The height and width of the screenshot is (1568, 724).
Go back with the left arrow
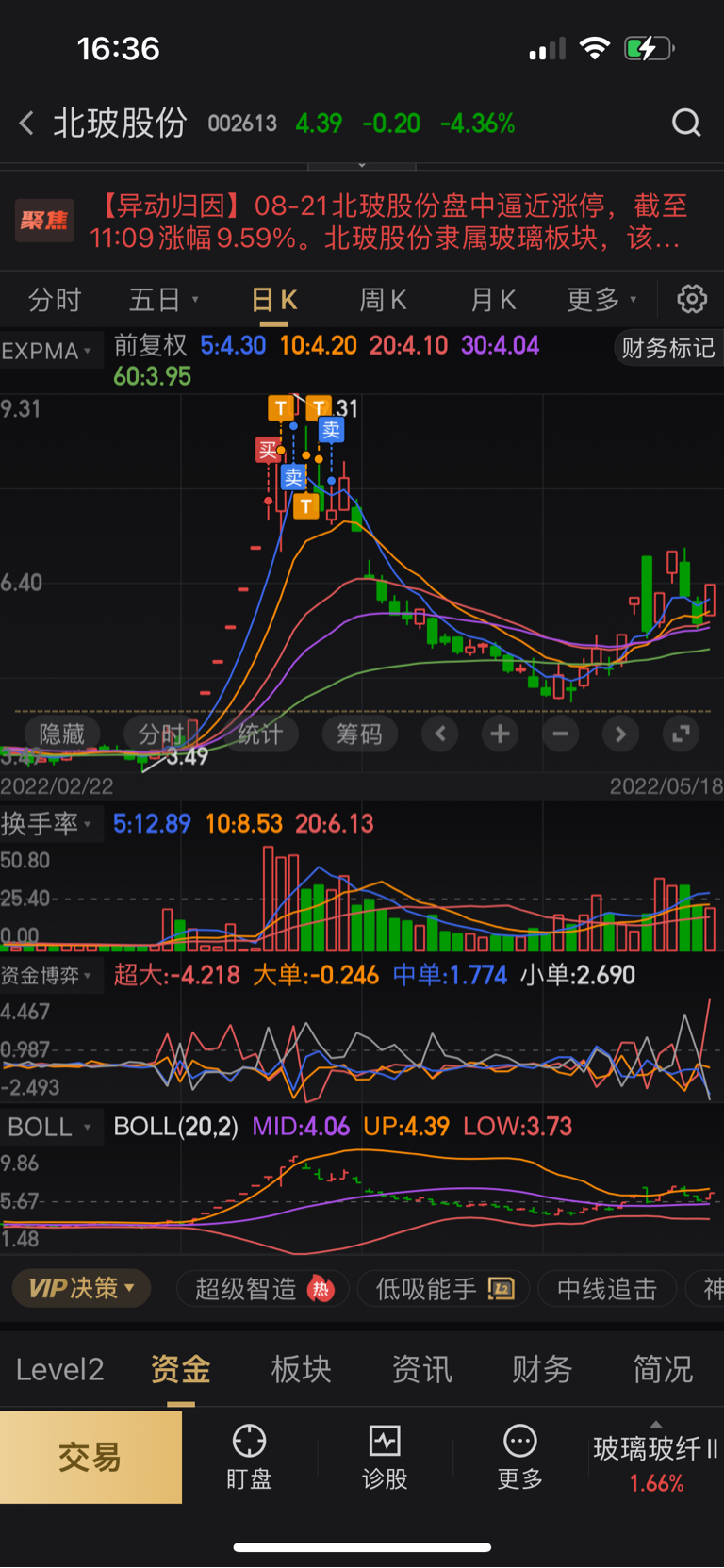point(26,123)
